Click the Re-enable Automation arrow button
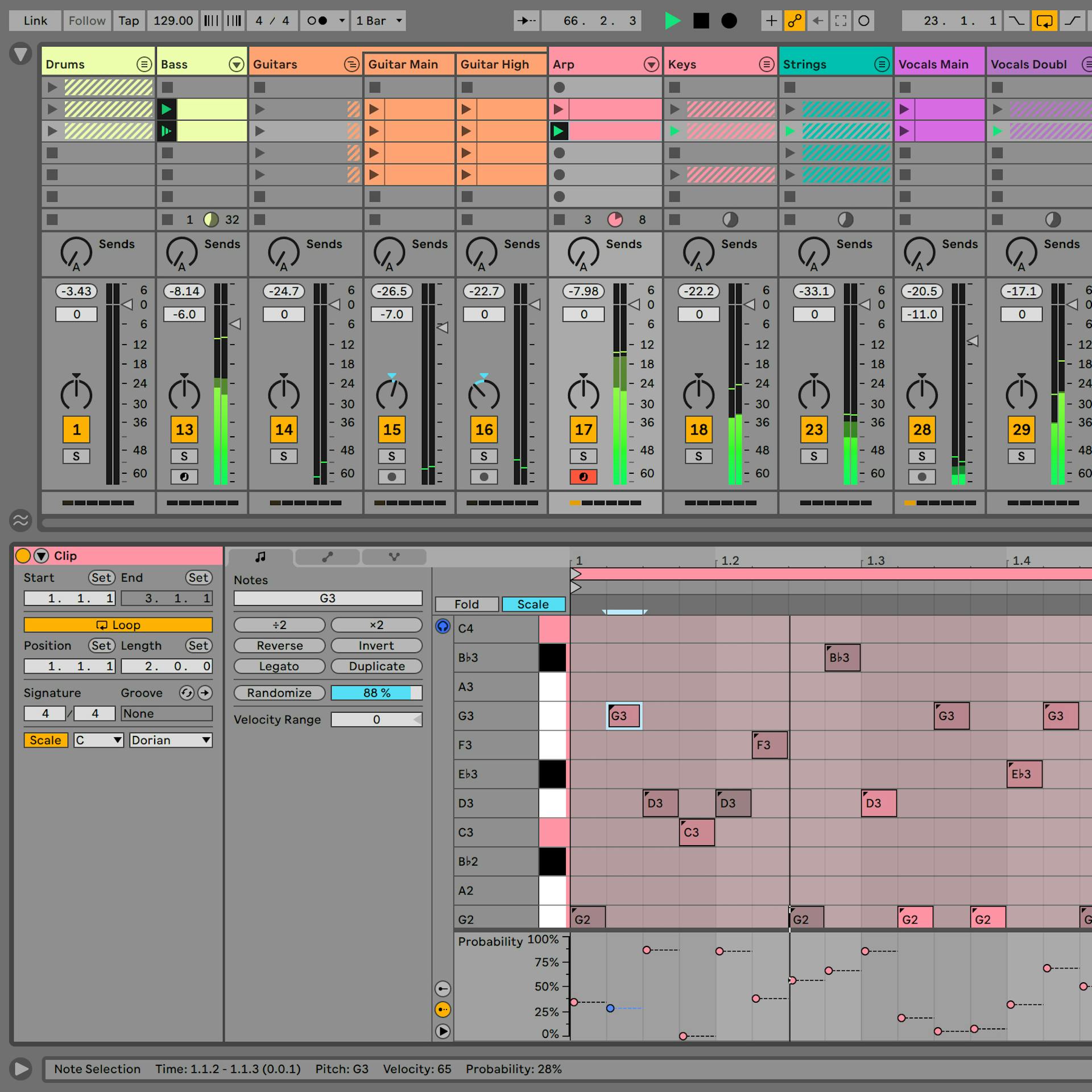This screenshot has width=1092, height=1092. (817, 20)
